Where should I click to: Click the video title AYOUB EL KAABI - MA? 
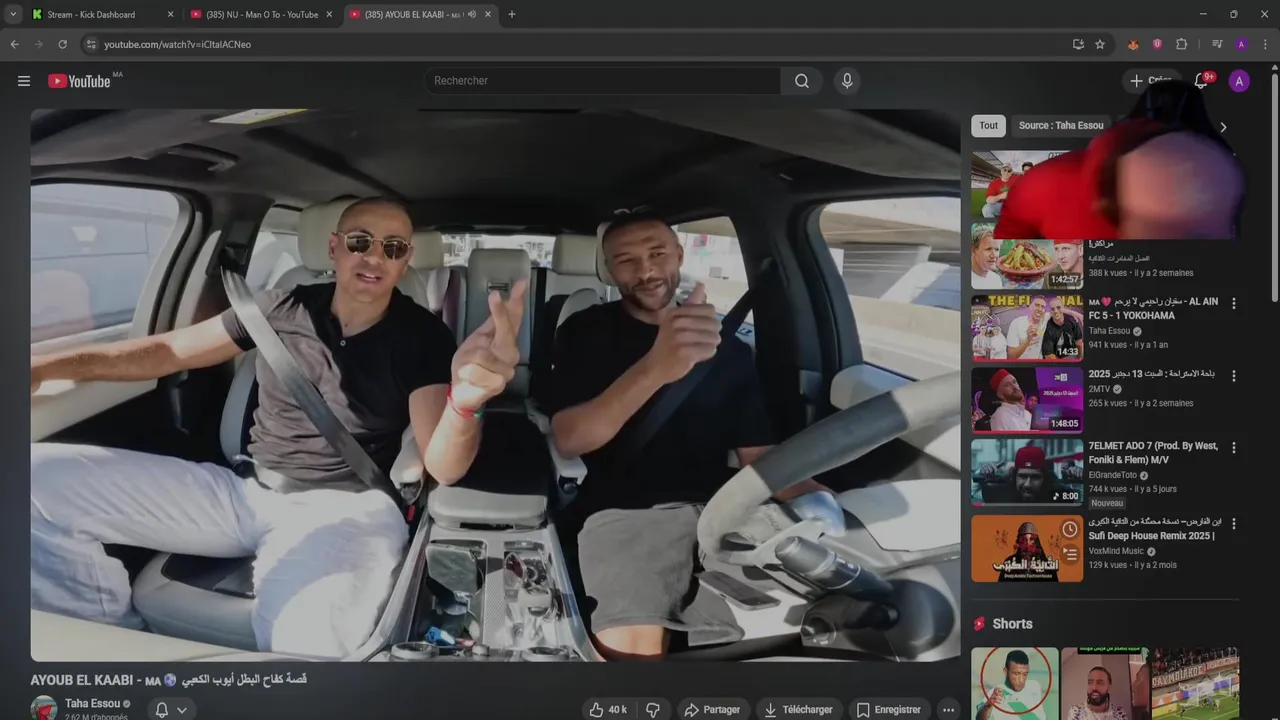(x=168, y=680)
